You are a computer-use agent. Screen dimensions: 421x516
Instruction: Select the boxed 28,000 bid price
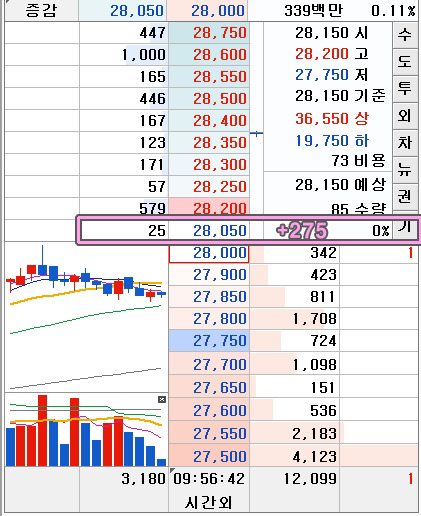[209, 253]
